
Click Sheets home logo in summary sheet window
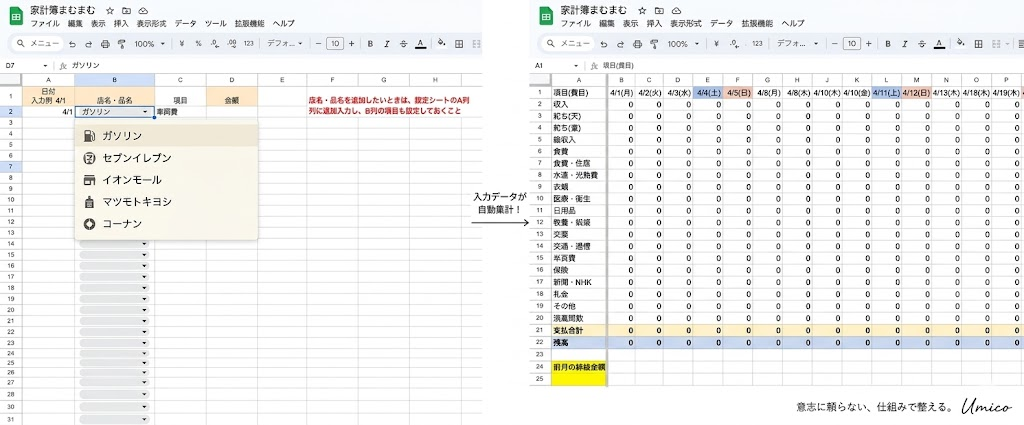pos(546,16)
